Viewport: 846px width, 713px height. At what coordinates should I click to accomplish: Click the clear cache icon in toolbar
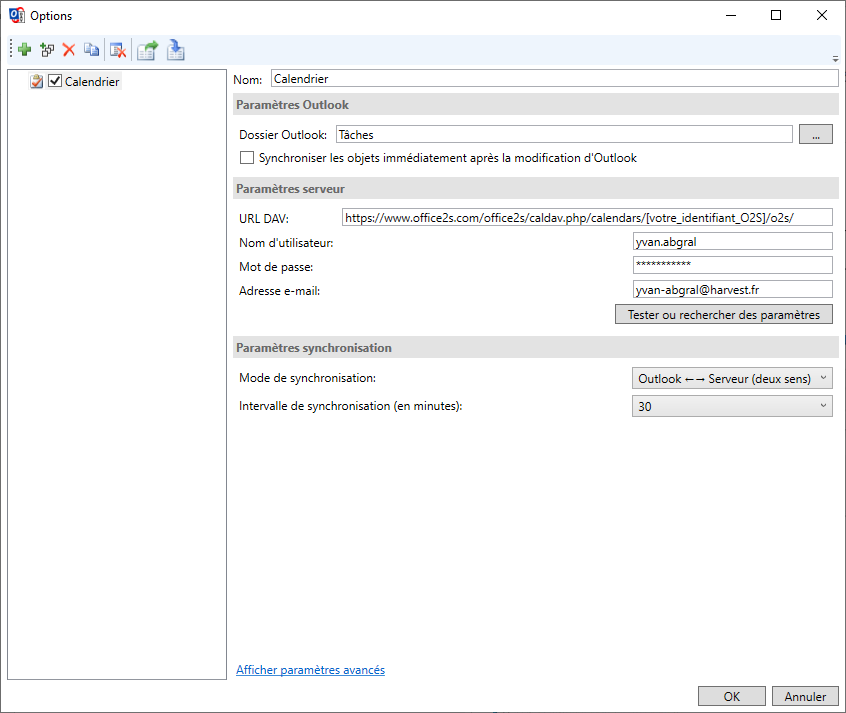pos(117,49)
